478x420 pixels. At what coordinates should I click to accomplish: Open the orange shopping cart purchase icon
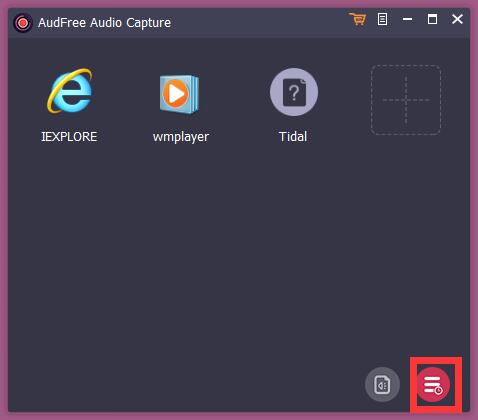click(x=358, y=19)
